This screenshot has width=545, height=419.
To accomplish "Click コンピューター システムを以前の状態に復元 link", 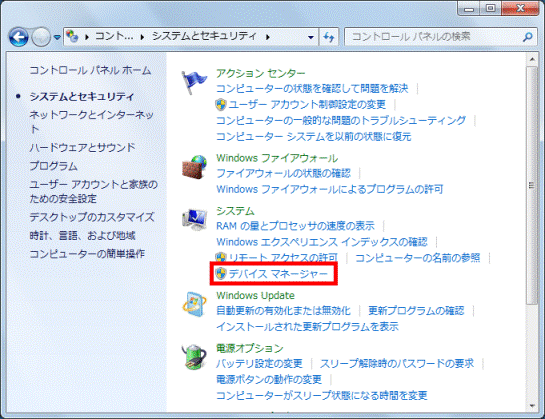I will (x=314, y=136).
